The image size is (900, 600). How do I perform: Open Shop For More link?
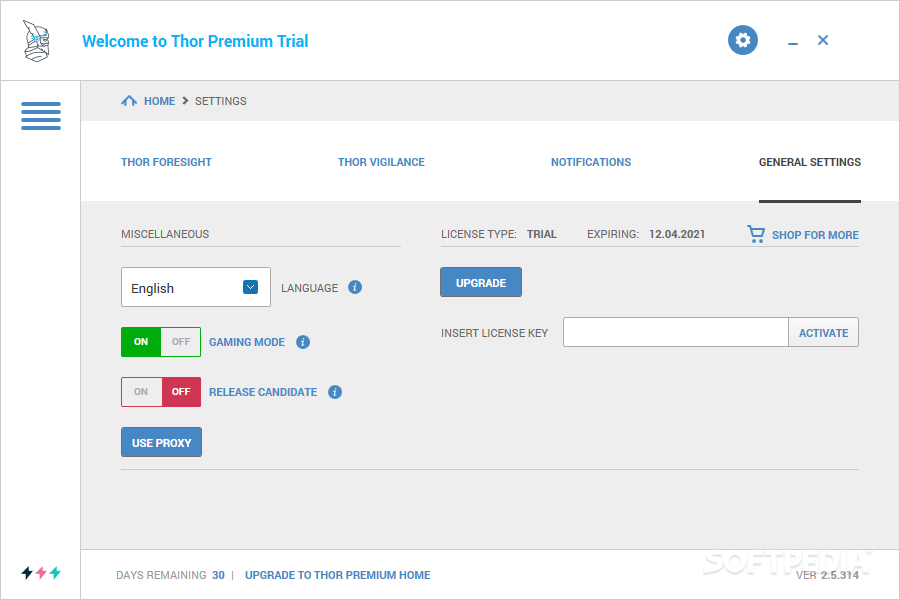(x=815, y=235)
